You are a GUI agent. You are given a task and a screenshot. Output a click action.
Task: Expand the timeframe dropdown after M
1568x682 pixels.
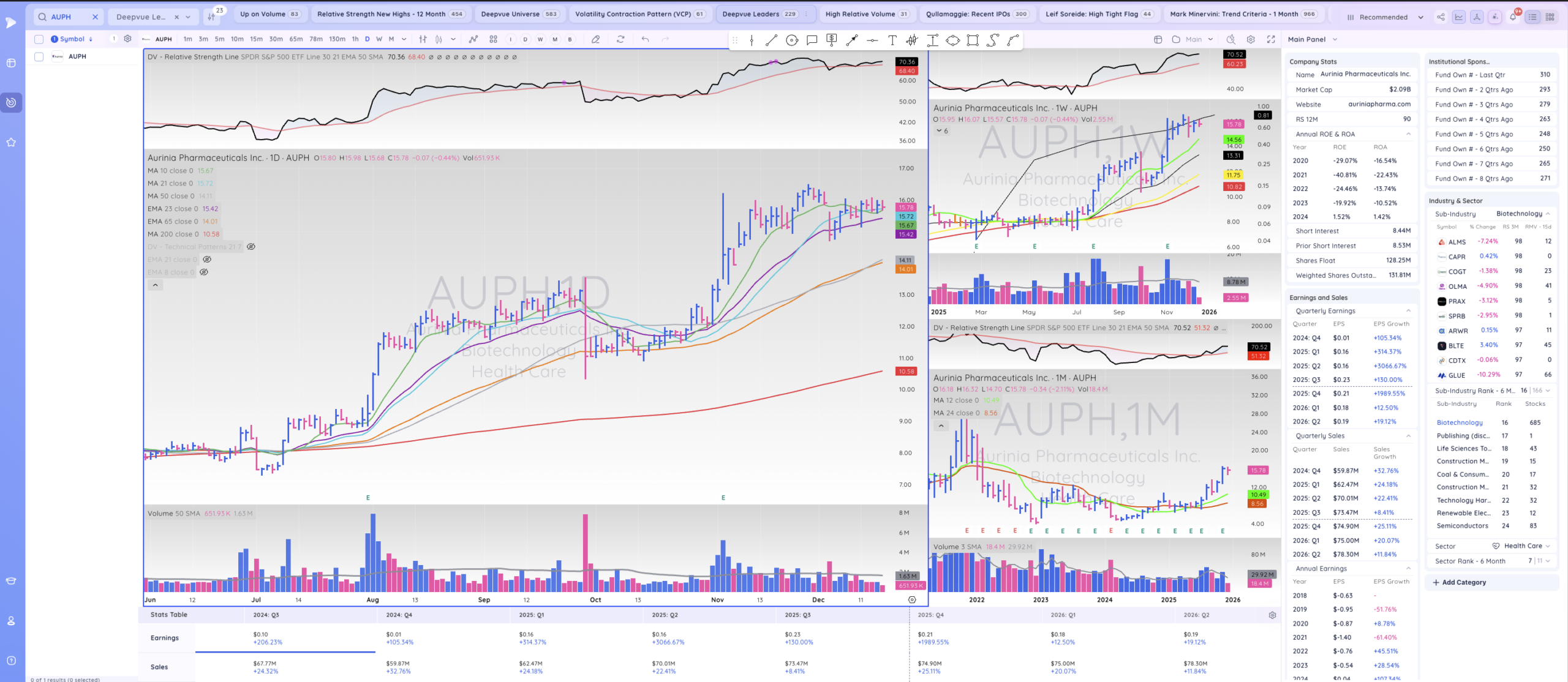pyautogui.click(x=404, y=39)
